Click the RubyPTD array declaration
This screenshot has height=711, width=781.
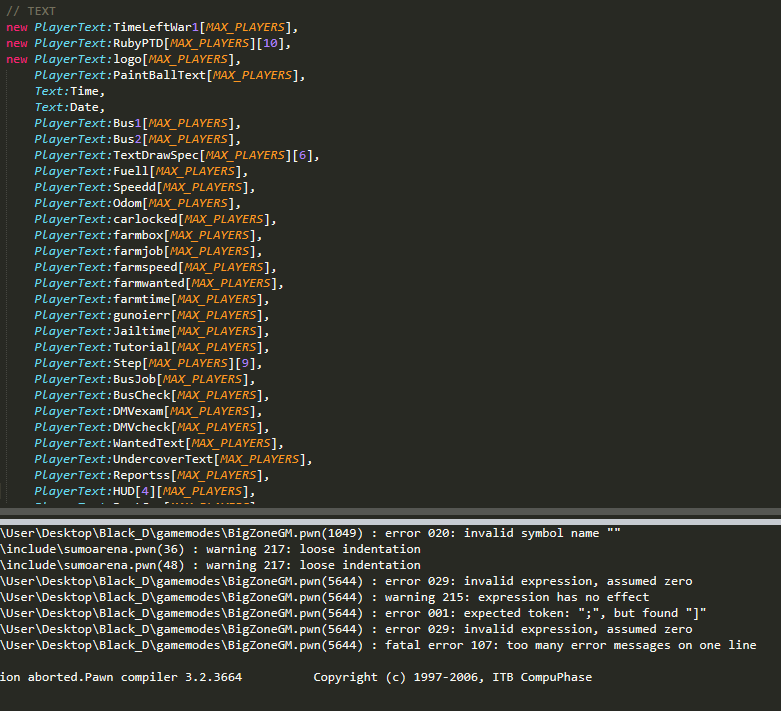click(x=148, y=43)
